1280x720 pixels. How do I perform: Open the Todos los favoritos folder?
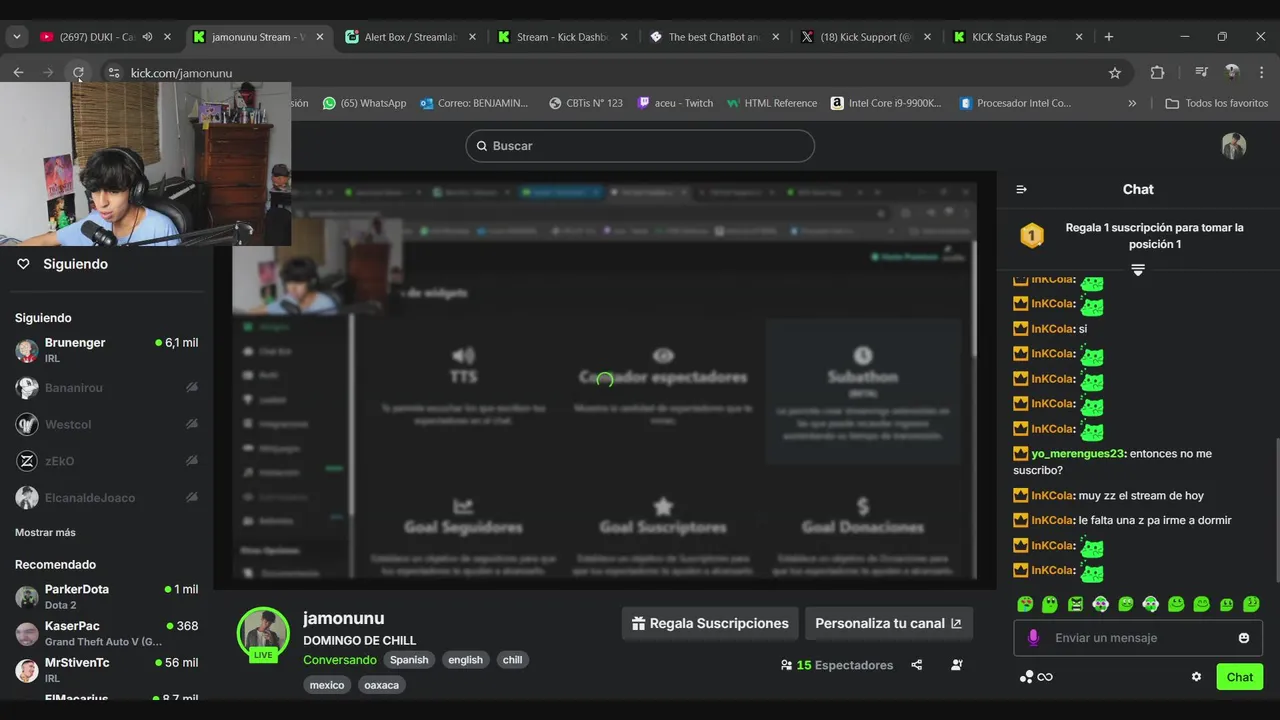[x=1216, y=103]
